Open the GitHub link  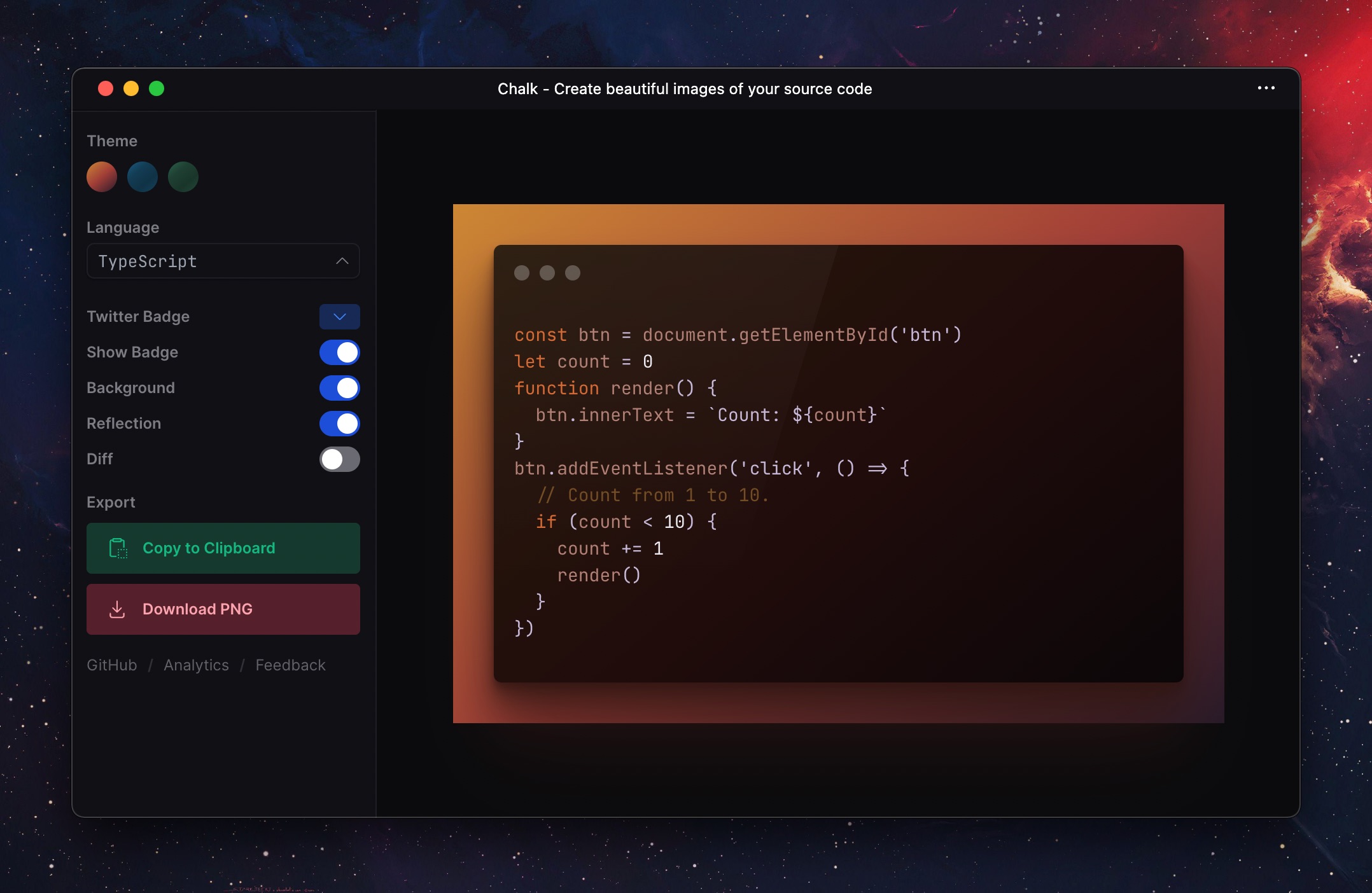pyautogui.click(x=112, y=665)
